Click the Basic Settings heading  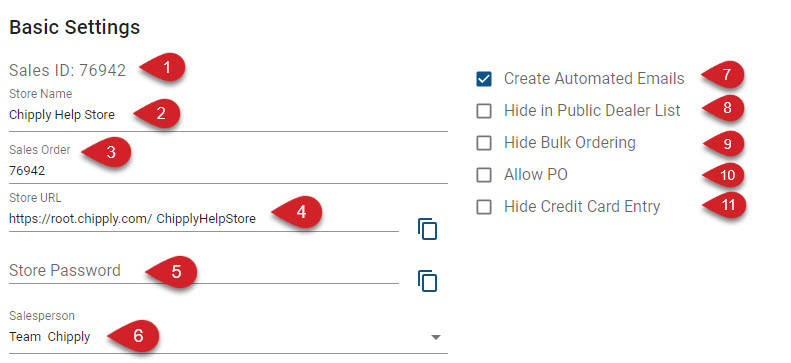pyautogui.click(x=75, y=27)
